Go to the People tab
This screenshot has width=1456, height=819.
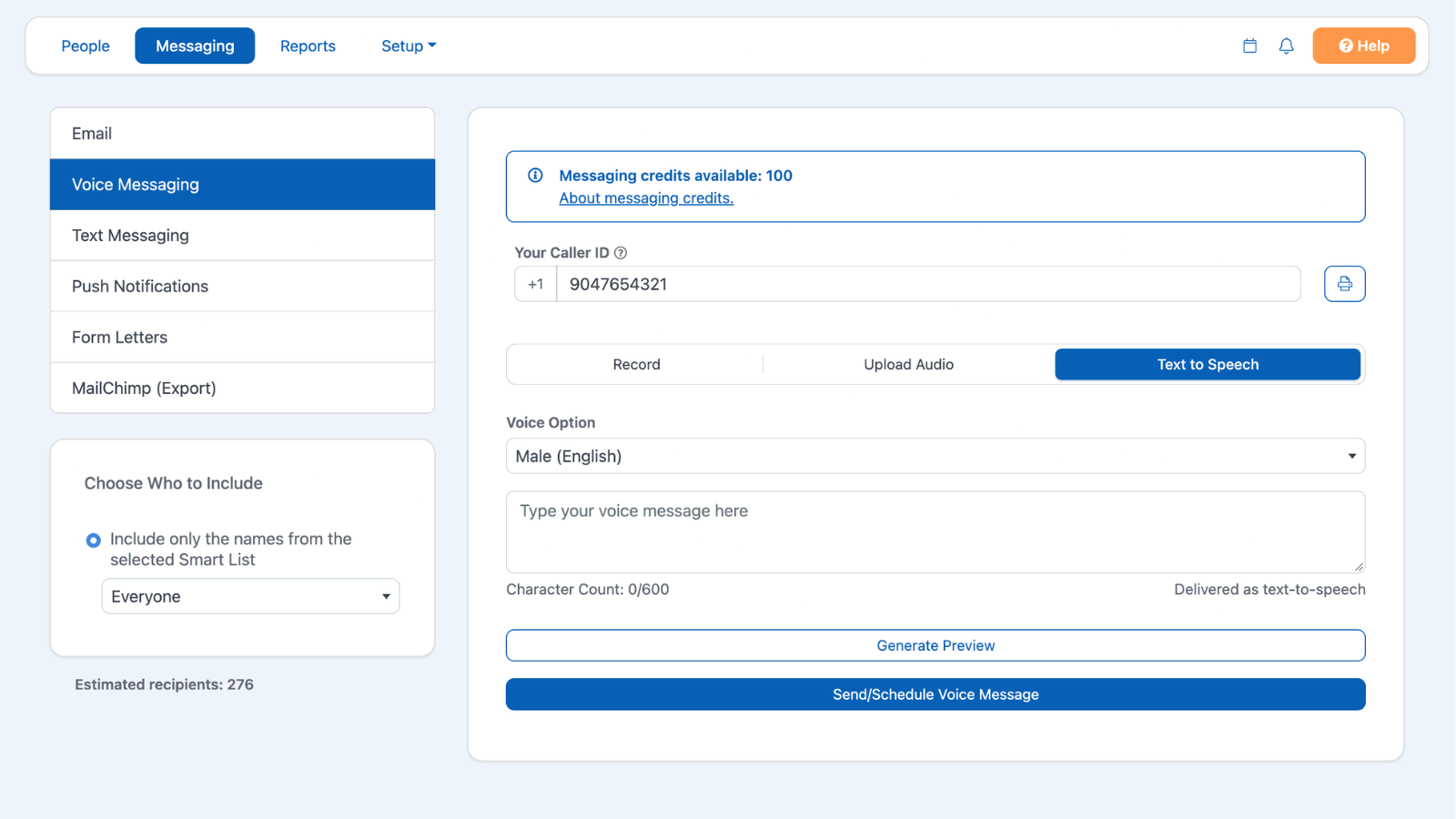[x=86, y=45]
